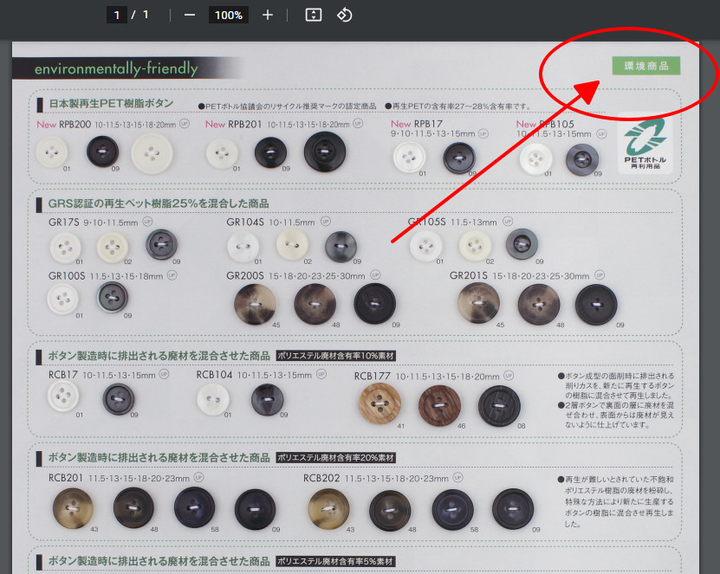Select the RCB177 product code
The width and height of the screenshot is (720, 574).
pyautogui.click(x=372, y=376)
